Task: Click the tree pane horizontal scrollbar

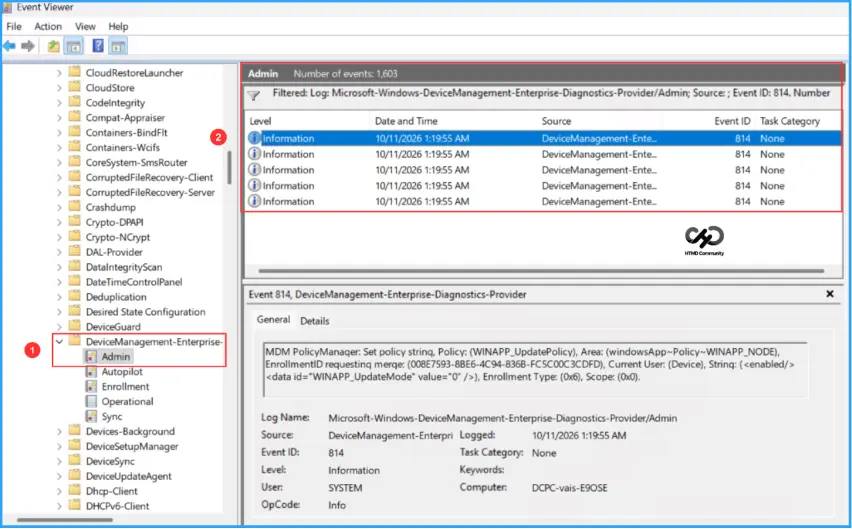Action: (65, 520)
